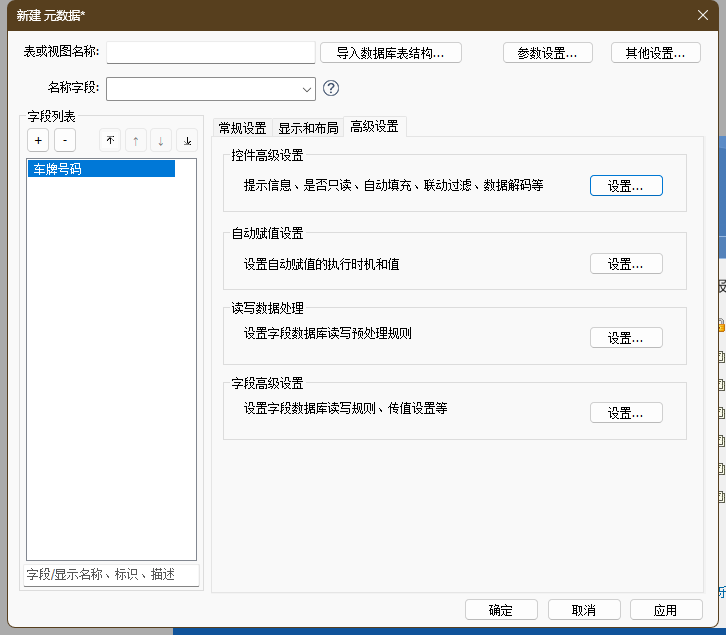Move field to top arrow icon
Image resolution: width=726 pixels, height=635 pixels.
pos(110,141)
